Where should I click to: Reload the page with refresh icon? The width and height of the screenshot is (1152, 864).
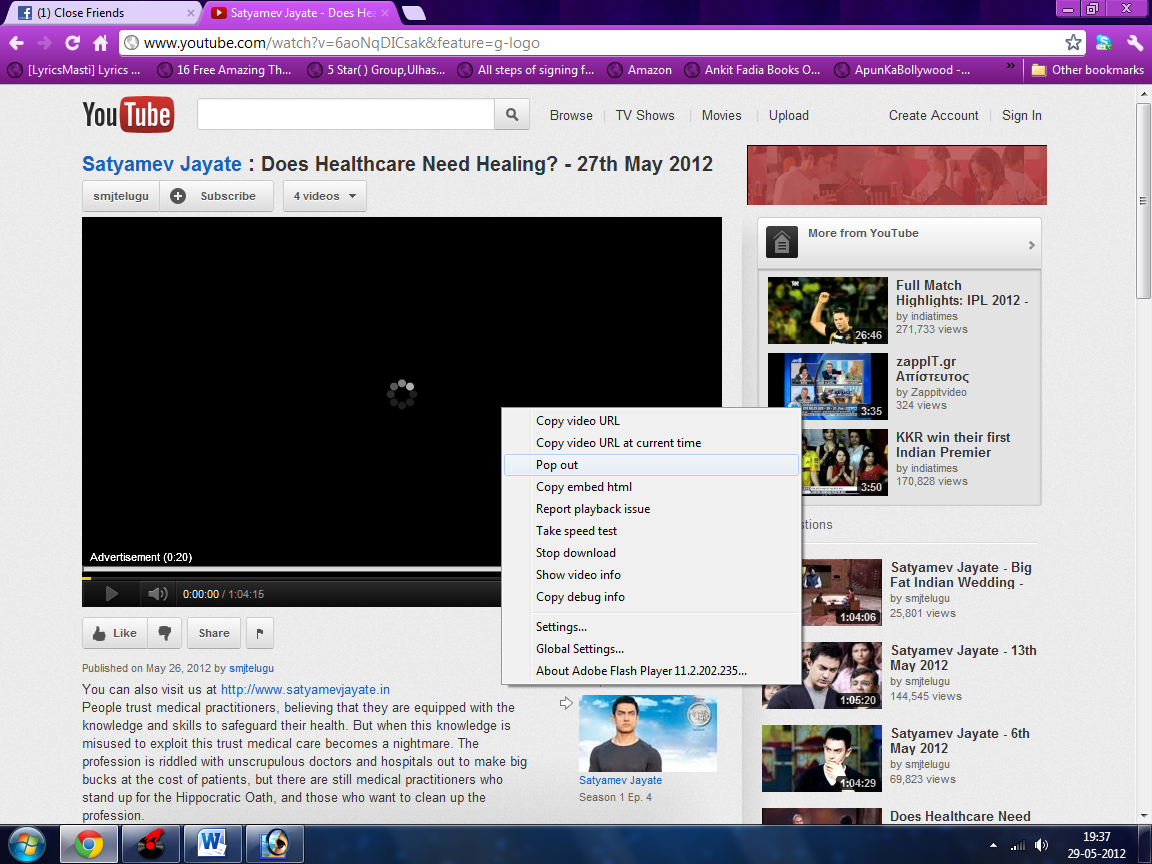[72, 43]
